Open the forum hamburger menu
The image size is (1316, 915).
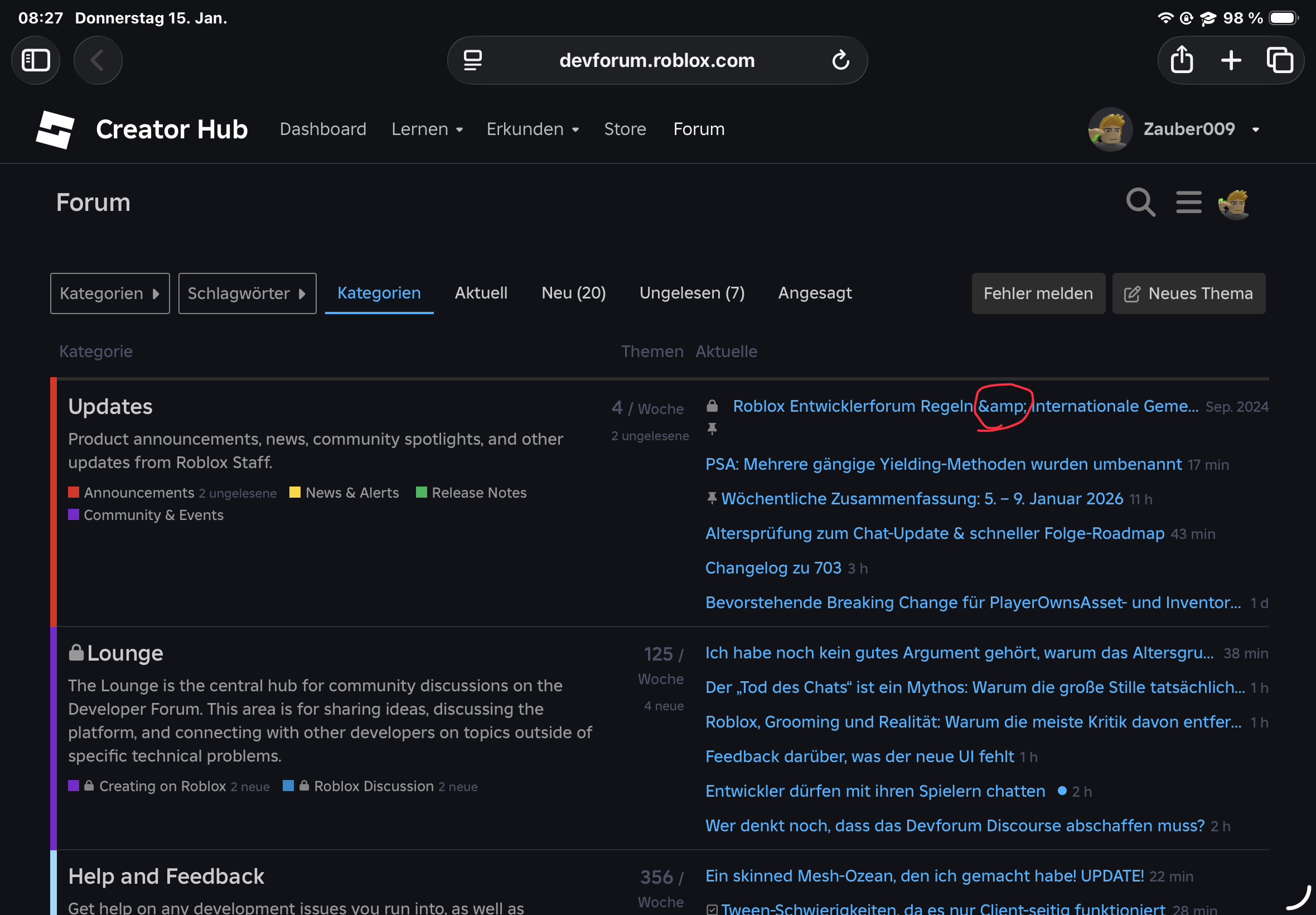click(1188, 203)
